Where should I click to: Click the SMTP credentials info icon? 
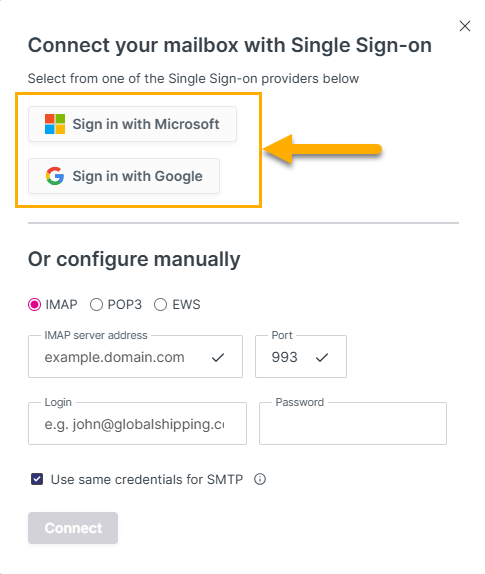(x=260, y=479)
